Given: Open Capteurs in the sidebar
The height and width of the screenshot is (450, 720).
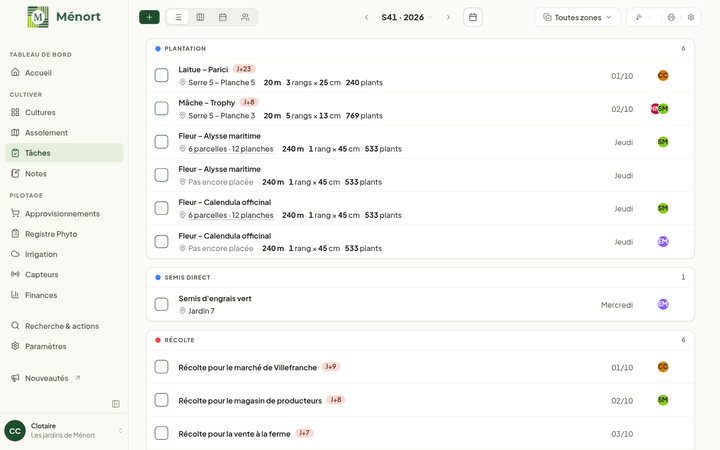Looking at the screenshot, I should tap(64, 274).
